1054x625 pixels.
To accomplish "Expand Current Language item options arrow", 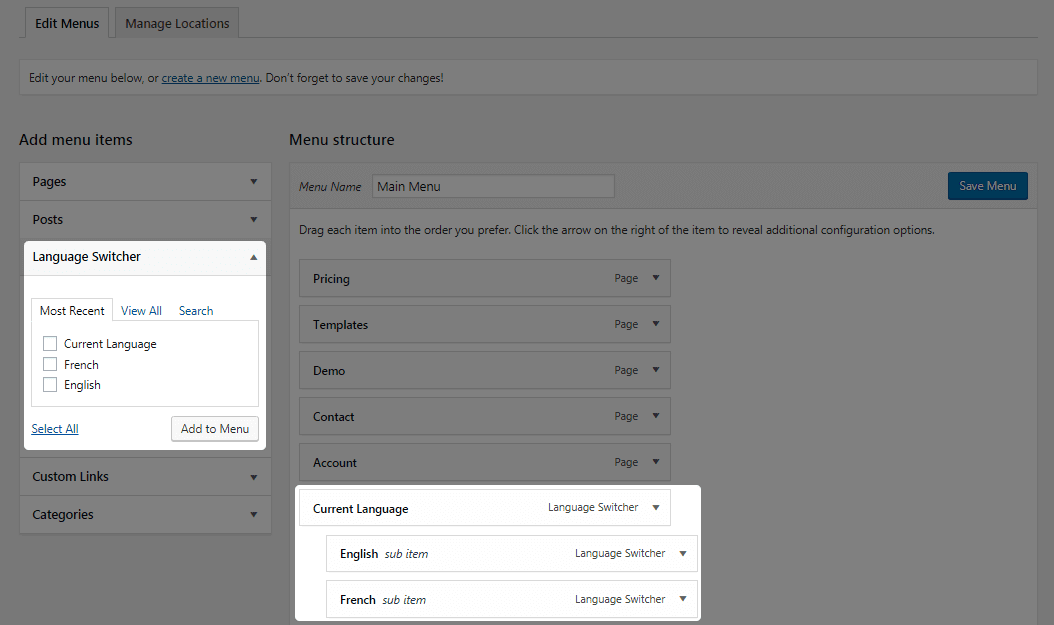I will tap(656, 508).
